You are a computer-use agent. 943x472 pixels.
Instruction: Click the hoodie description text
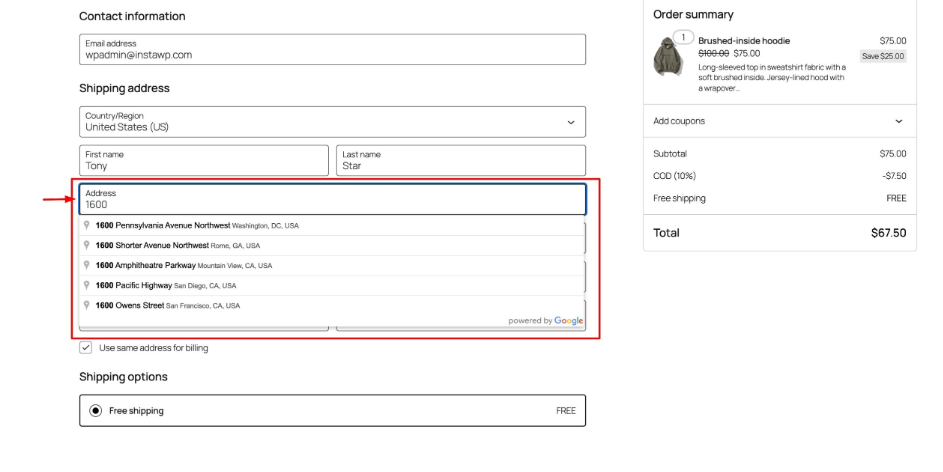772,78
